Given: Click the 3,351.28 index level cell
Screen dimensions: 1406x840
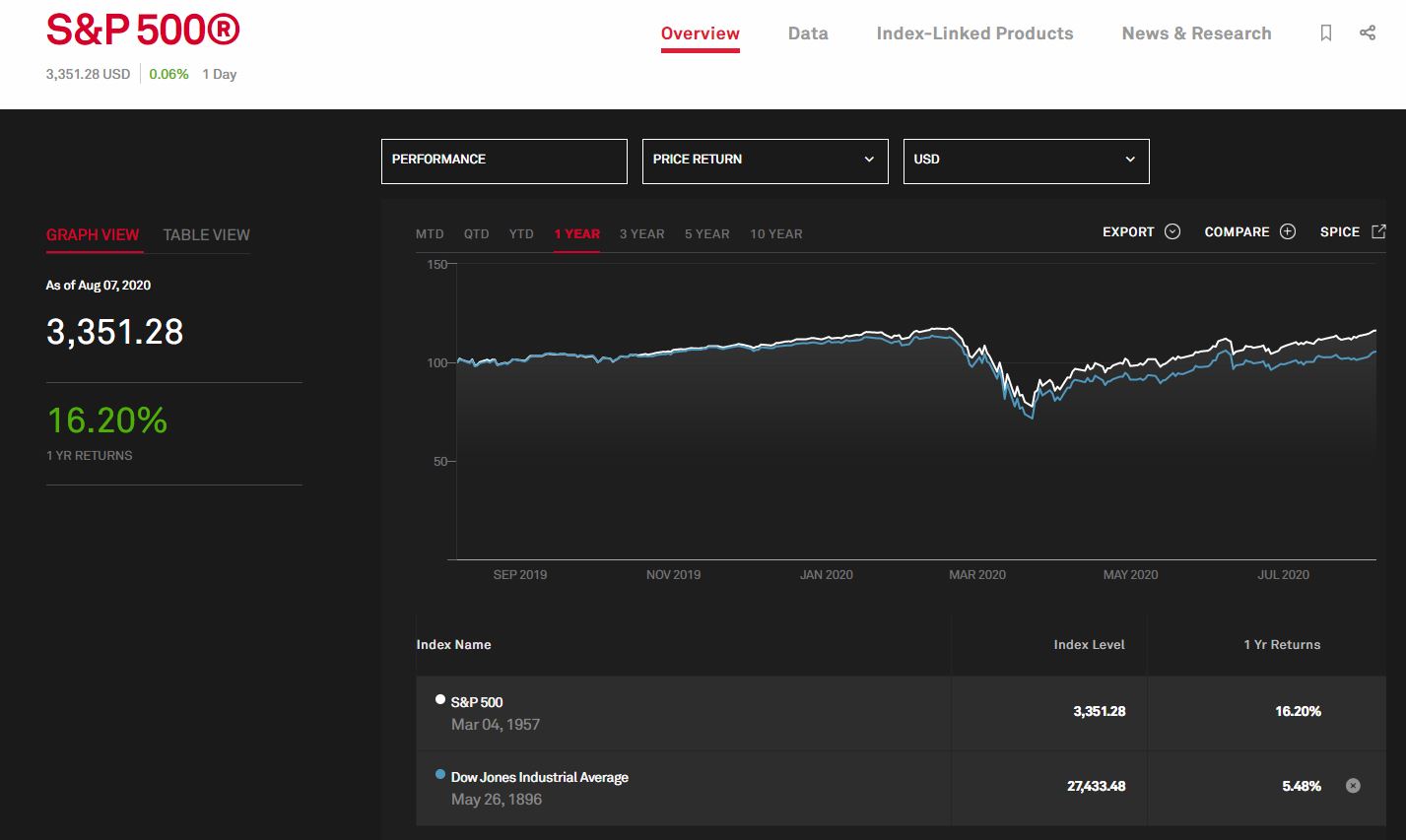Looking at the screenshot, I should coord(1100,711).
